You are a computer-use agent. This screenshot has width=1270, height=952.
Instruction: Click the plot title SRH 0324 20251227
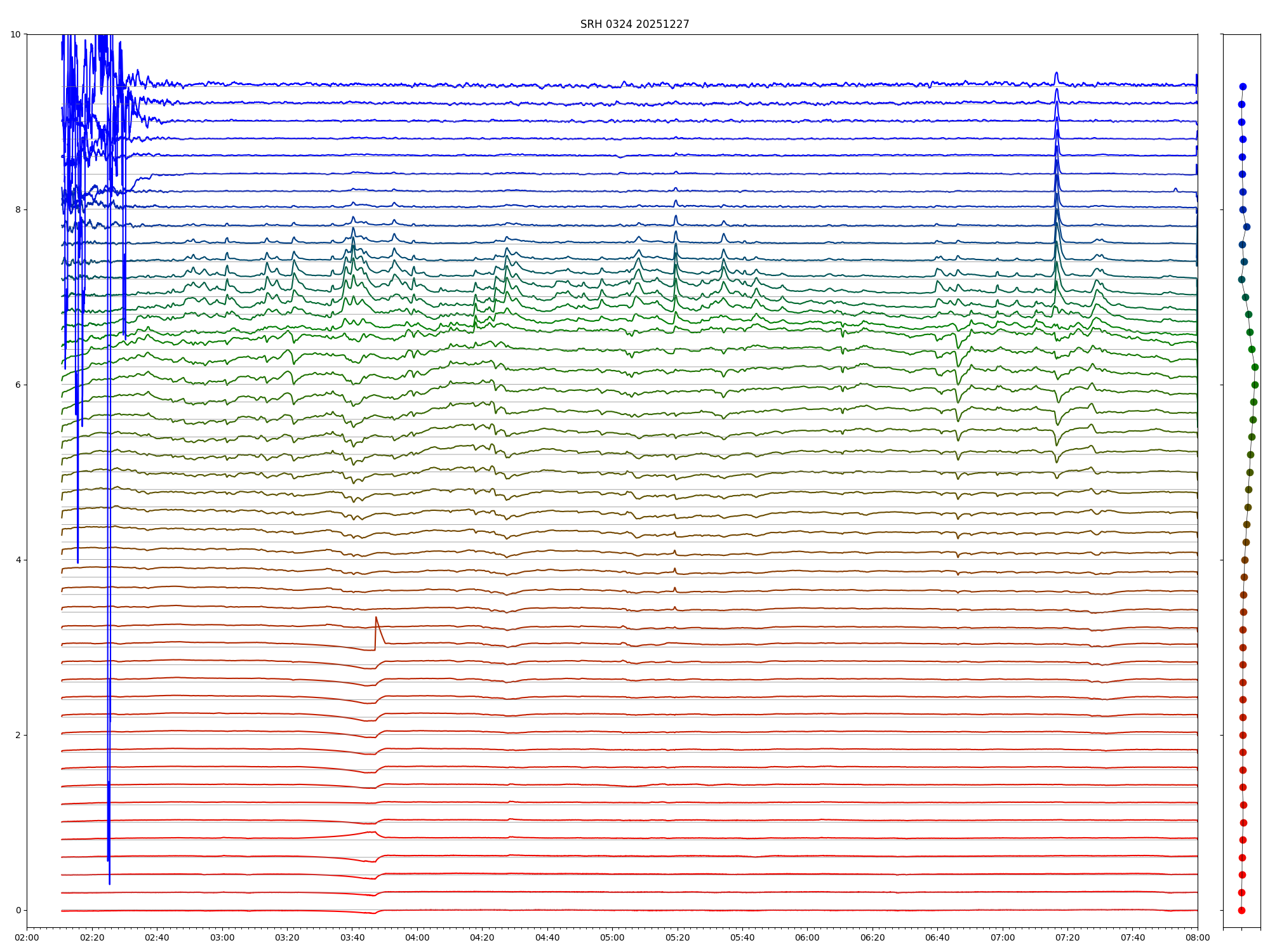pos(634,24)
